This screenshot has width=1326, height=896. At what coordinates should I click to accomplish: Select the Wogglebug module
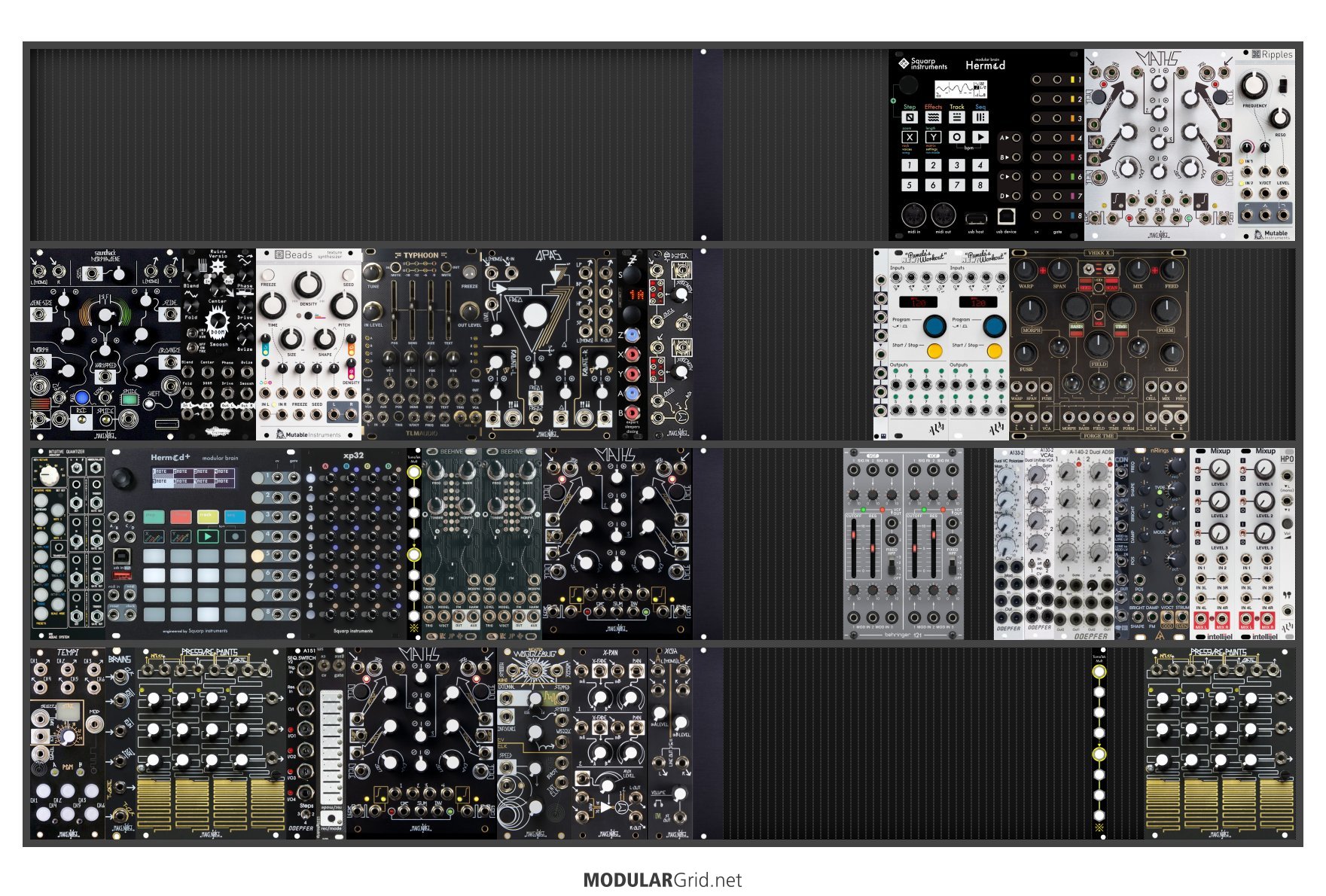(x=535, y=744)
